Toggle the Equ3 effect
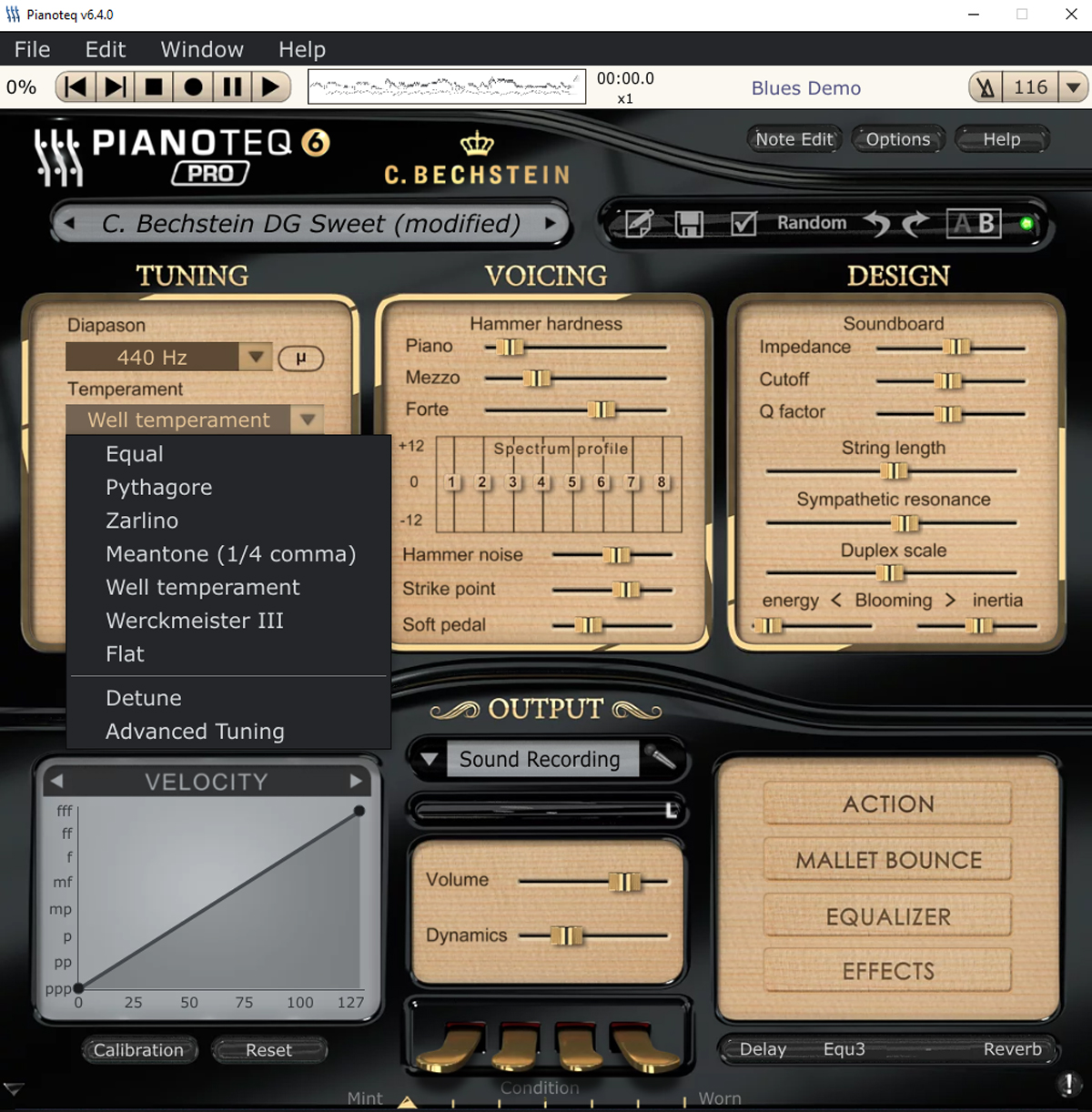Screen dimensions: 1092x1112 pos(844,1049)
